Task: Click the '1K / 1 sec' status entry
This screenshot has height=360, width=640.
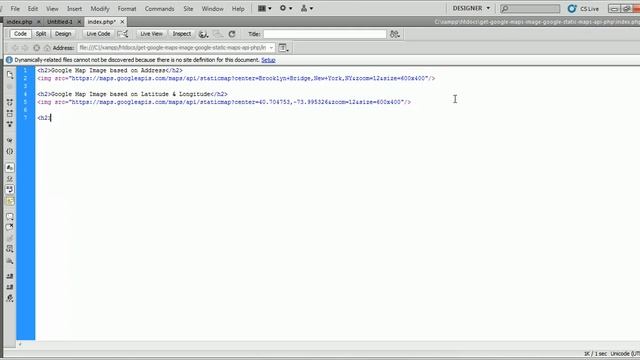Action: coord(595,354)
